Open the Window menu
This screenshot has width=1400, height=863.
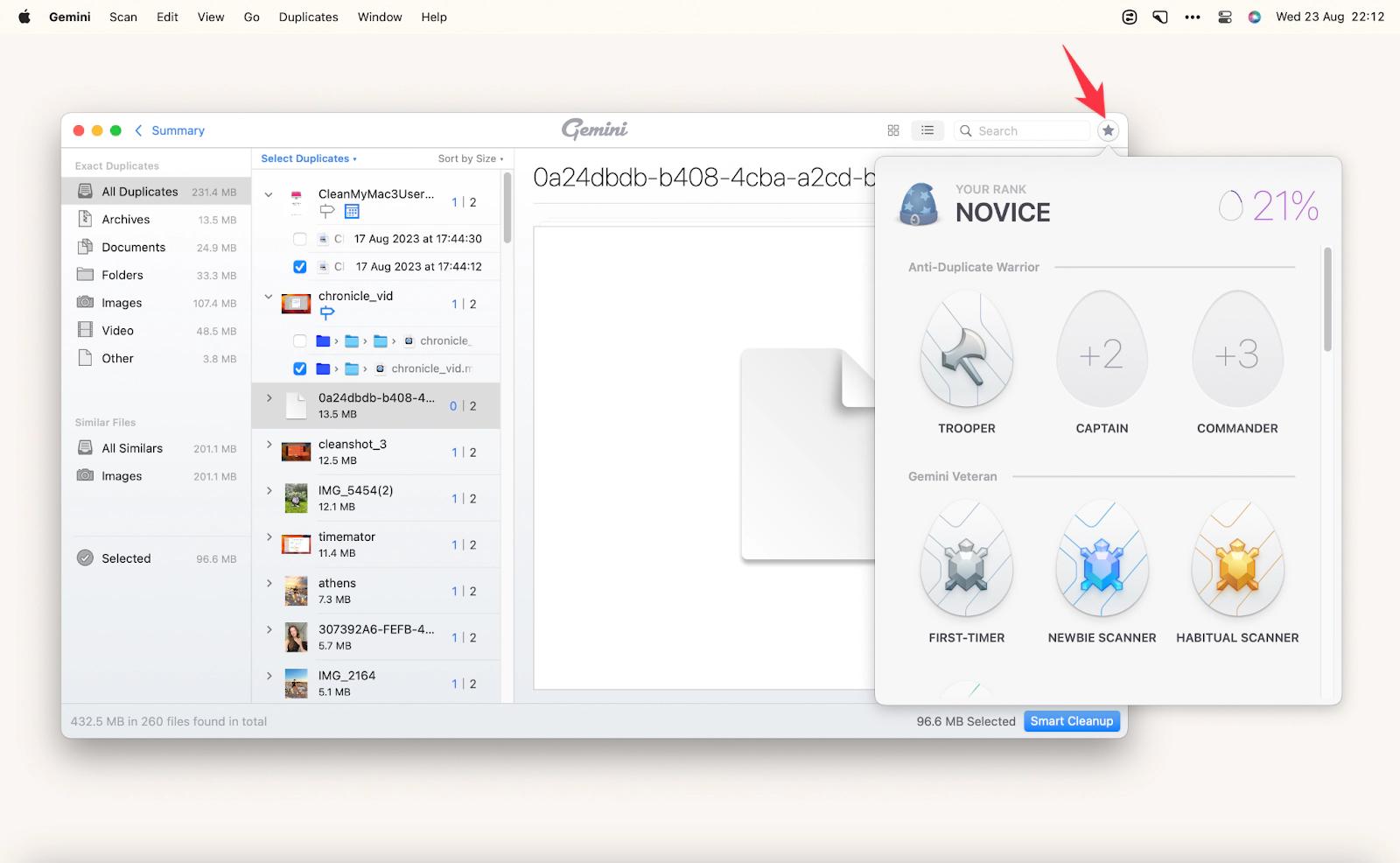380,17
